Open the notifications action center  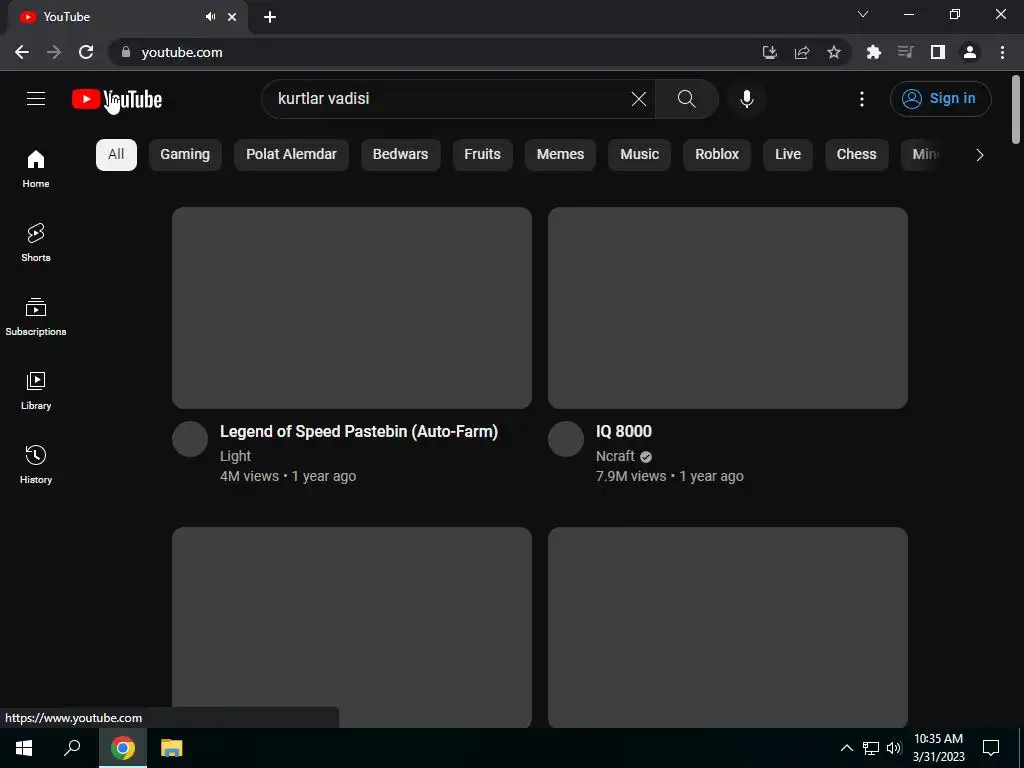pos(991,748)
